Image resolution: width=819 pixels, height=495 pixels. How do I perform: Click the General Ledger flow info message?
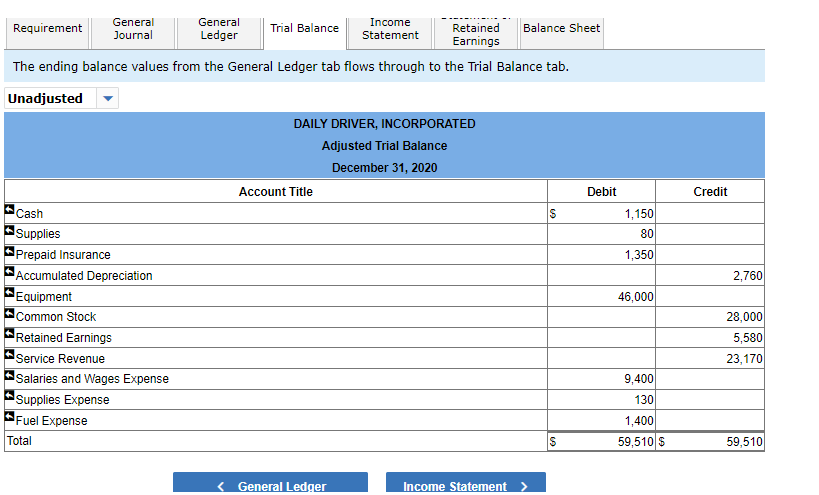pyautogui.click(x=291, y=67)
